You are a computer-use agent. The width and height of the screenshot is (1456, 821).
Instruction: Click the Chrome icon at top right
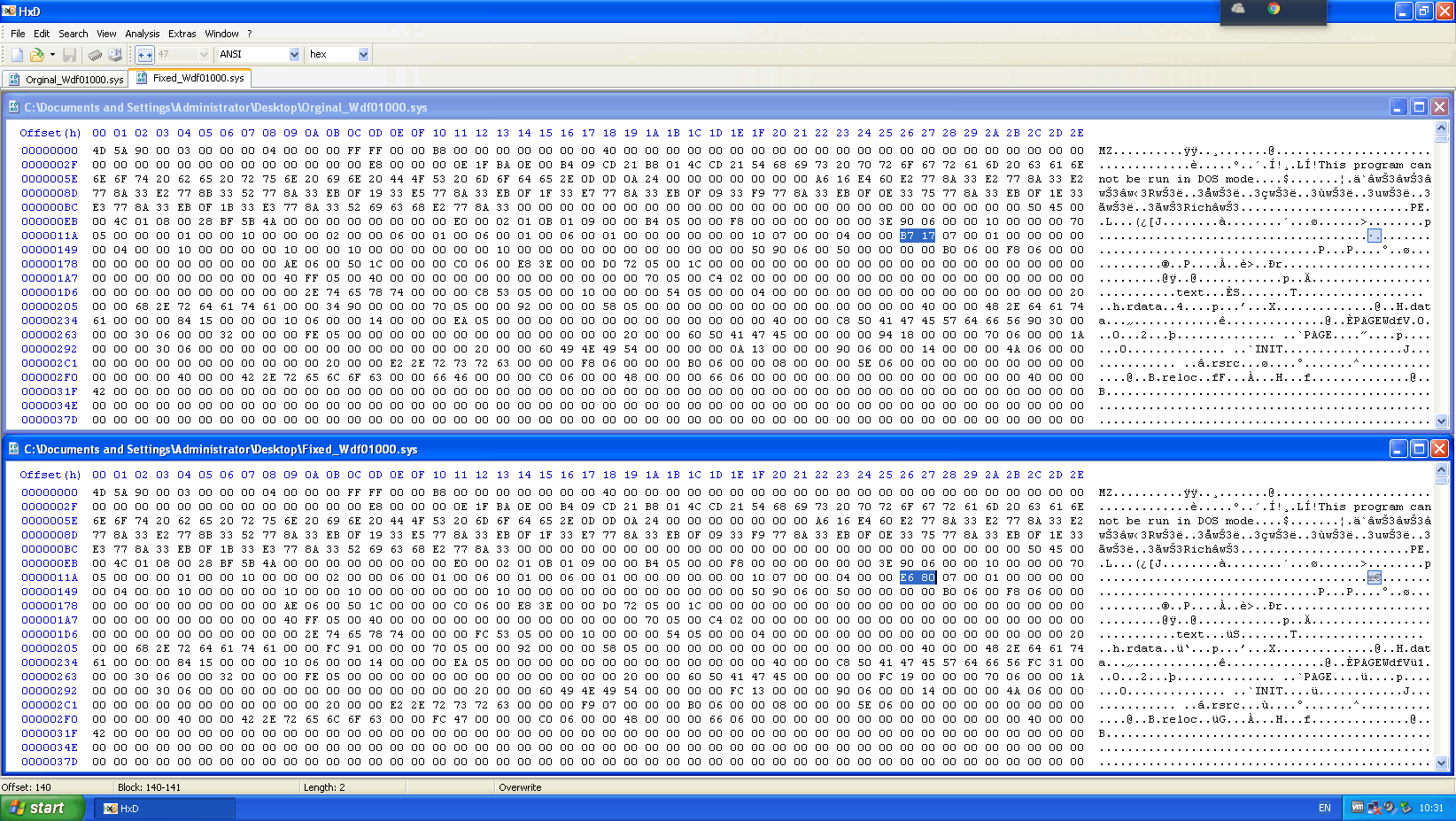pyautogui.click(x=1274, y=9)
